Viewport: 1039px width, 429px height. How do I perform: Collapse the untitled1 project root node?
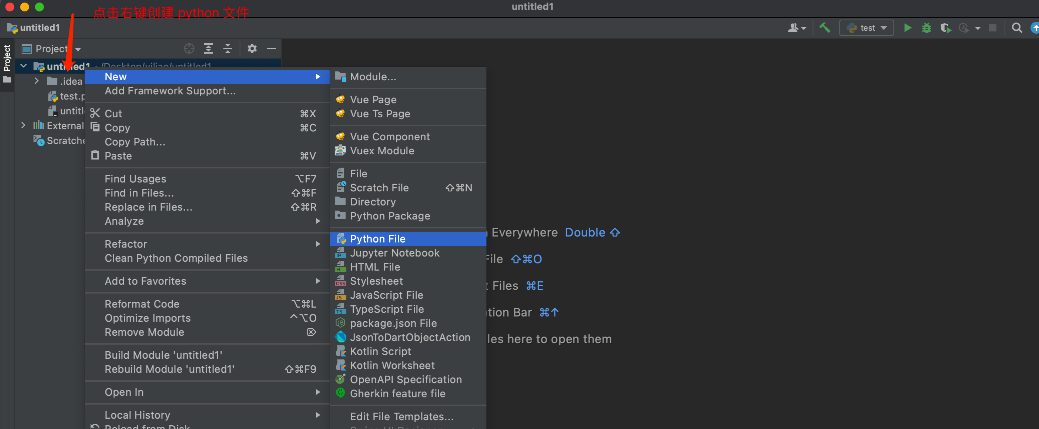[24, 66]
